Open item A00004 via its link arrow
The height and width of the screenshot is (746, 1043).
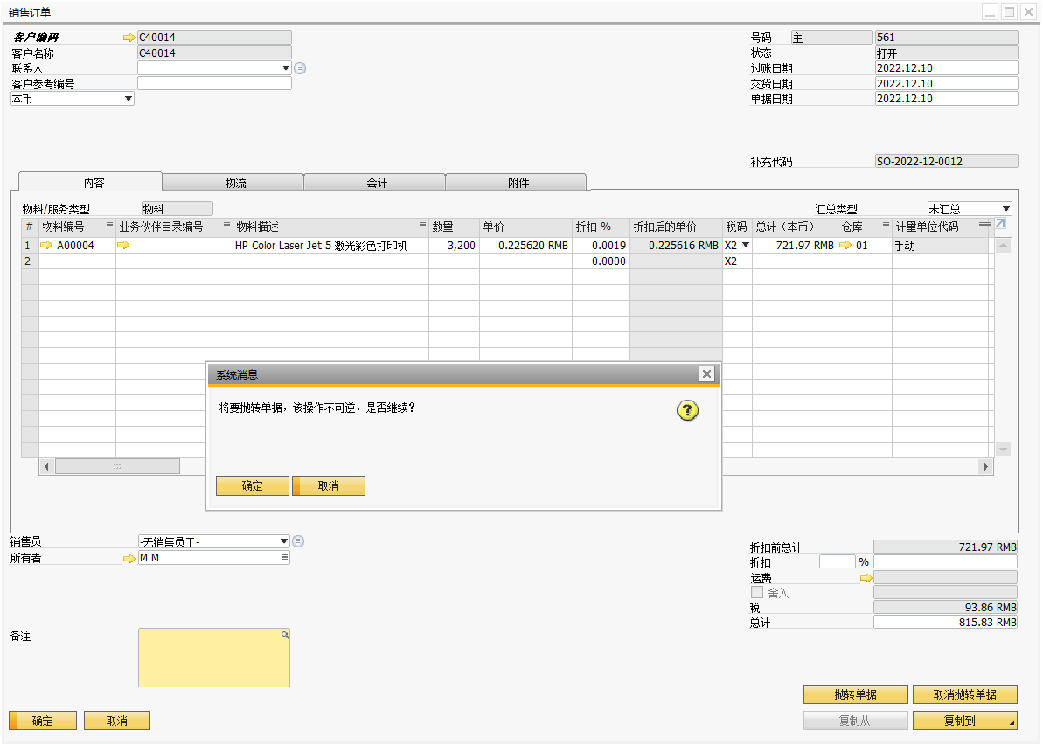[46, 245]
